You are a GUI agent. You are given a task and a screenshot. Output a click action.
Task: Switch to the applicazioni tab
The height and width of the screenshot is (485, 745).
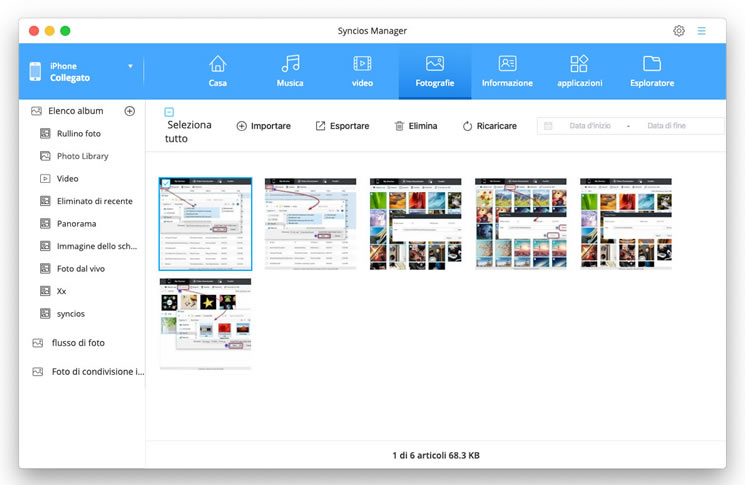point(580,71)
